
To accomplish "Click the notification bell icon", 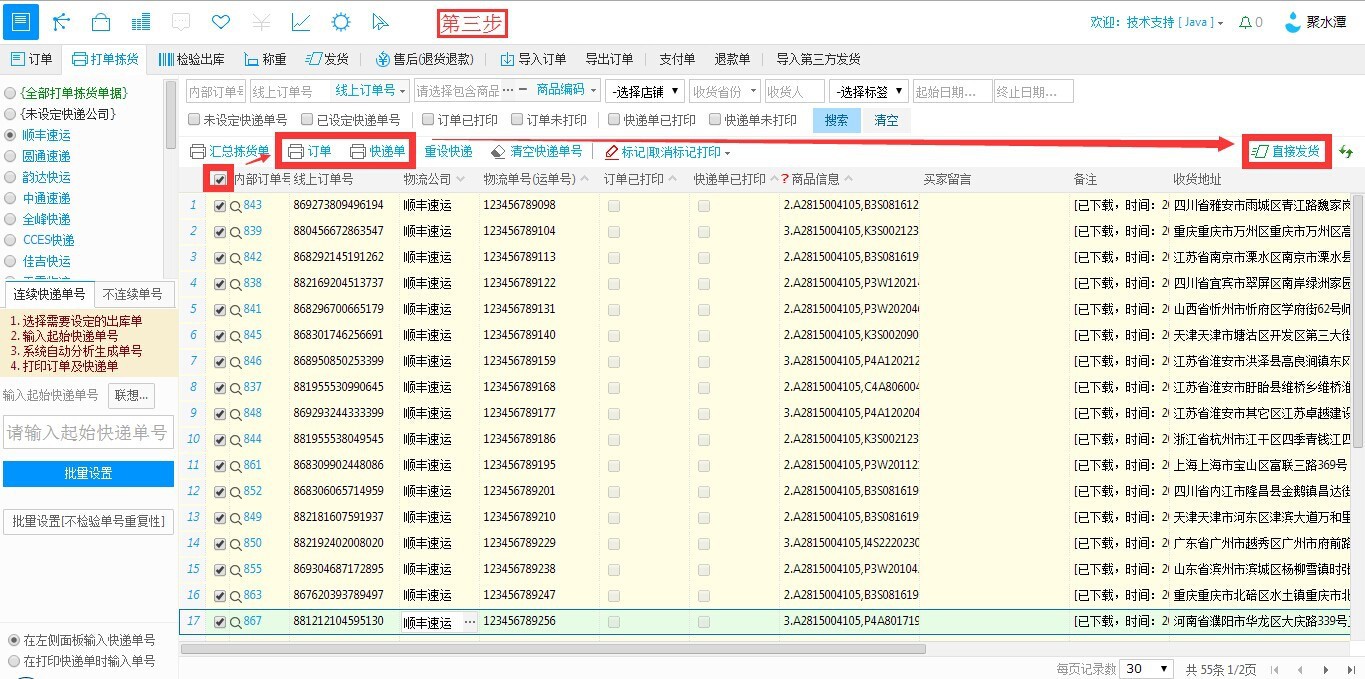I will pos(1245,22).
